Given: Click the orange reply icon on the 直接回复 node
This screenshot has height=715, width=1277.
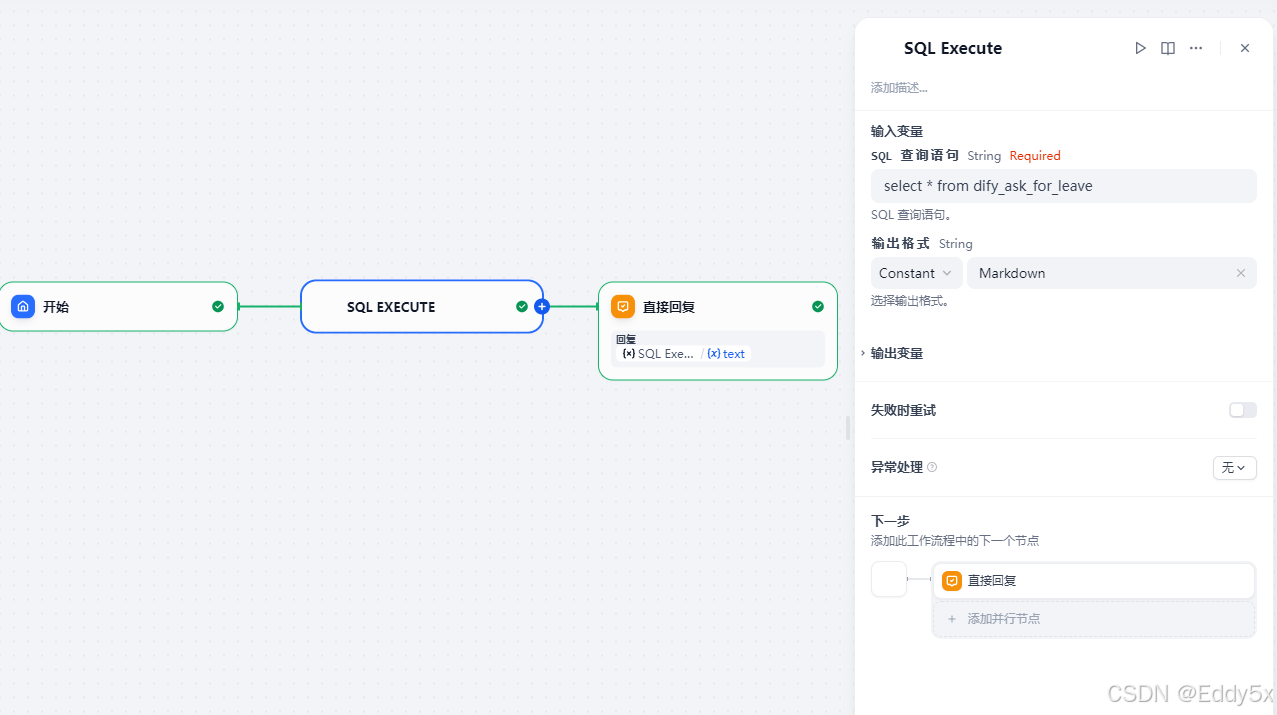Looking at the screenshot, I should (623, 306).
